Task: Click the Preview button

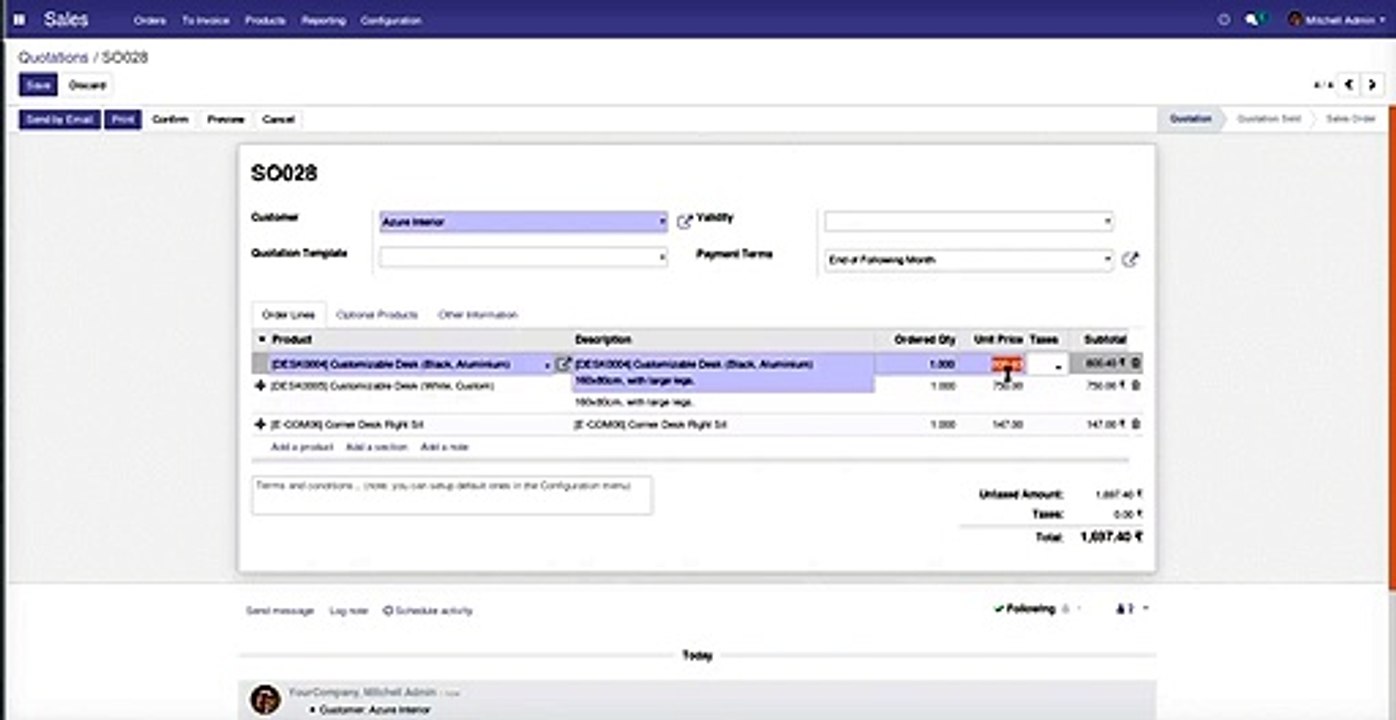Action: click(226, 119)
